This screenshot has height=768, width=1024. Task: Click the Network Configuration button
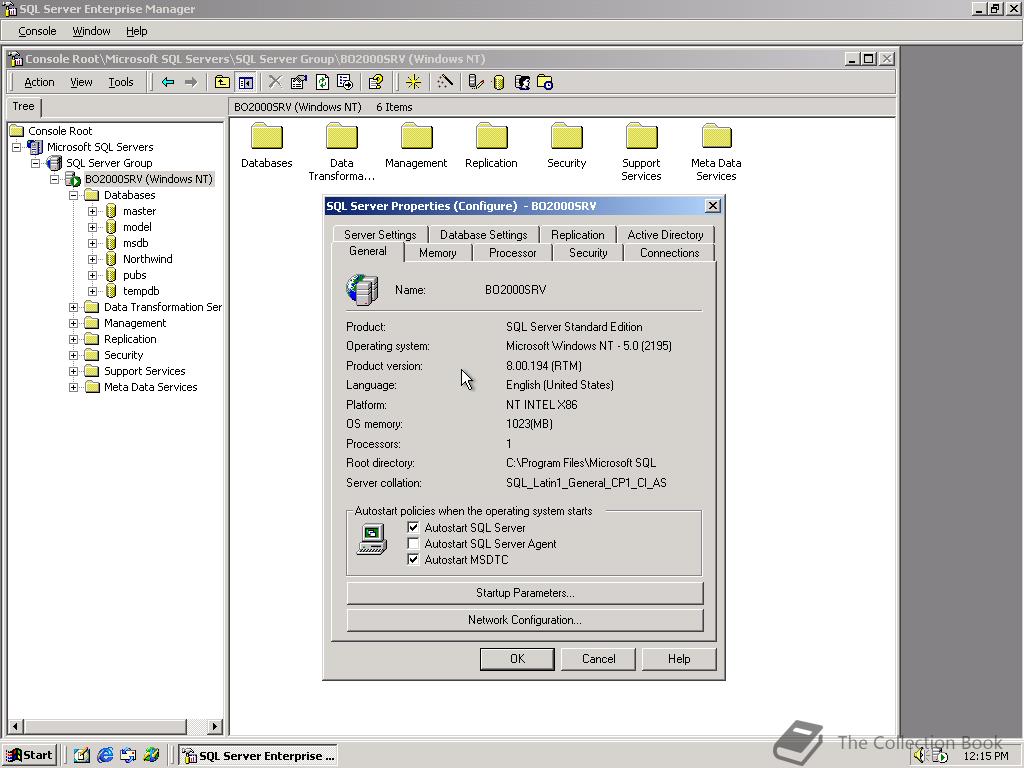(x=525, y=620)
